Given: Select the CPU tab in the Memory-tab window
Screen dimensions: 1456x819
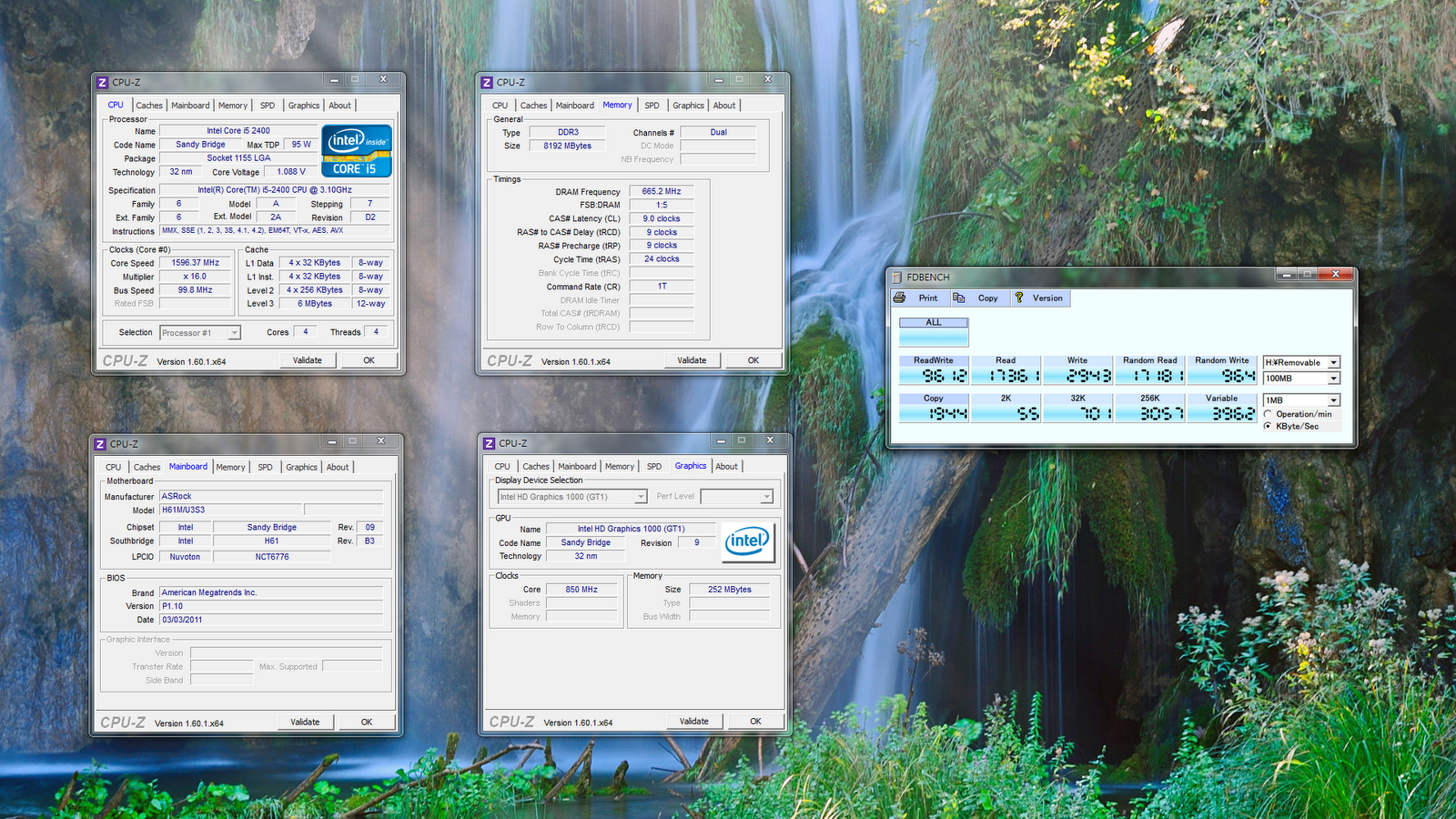Looking at the screenshot, I should point(500,106).
